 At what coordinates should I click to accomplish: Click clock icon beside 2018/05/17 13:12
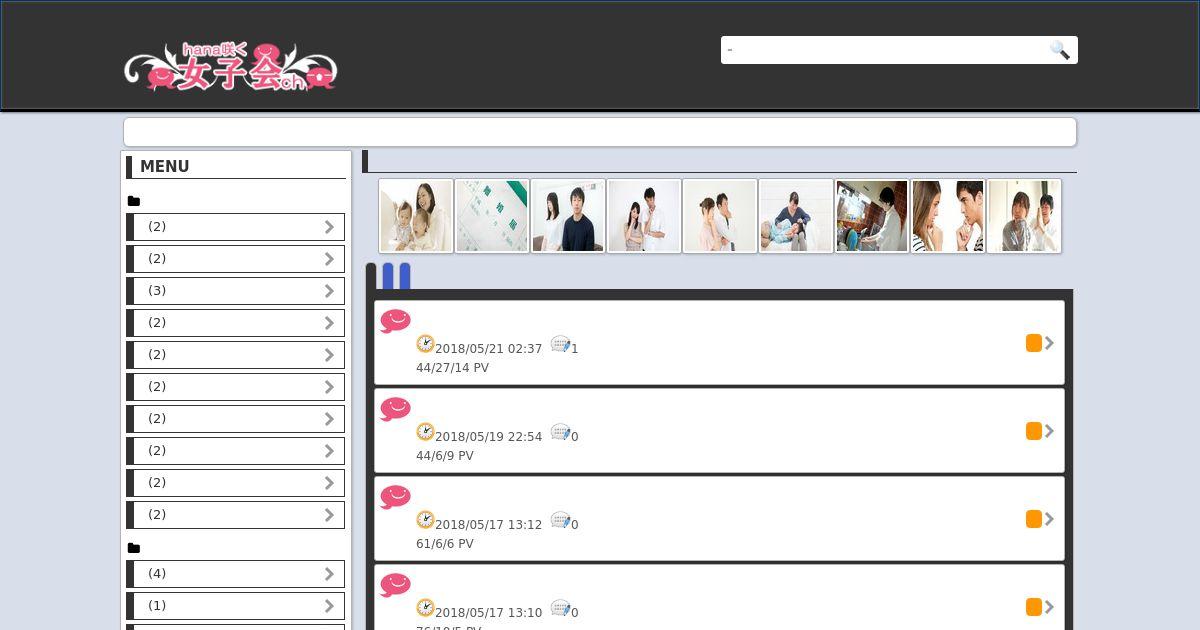click(425, 520)
